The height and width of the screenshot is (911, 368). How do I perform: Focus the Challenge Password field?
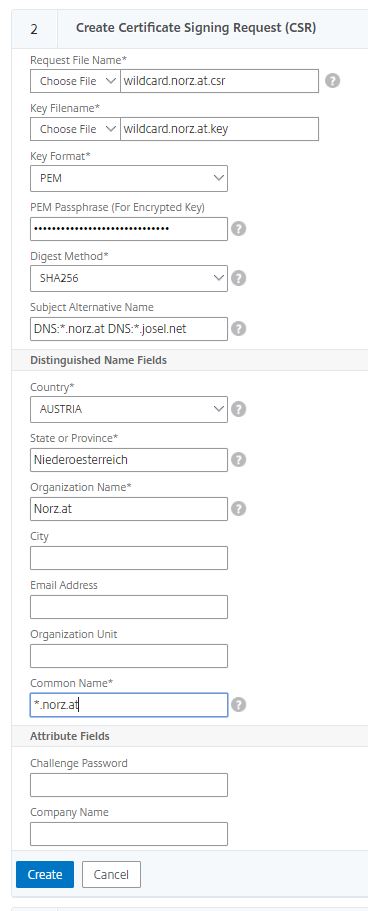pos(129,785)
